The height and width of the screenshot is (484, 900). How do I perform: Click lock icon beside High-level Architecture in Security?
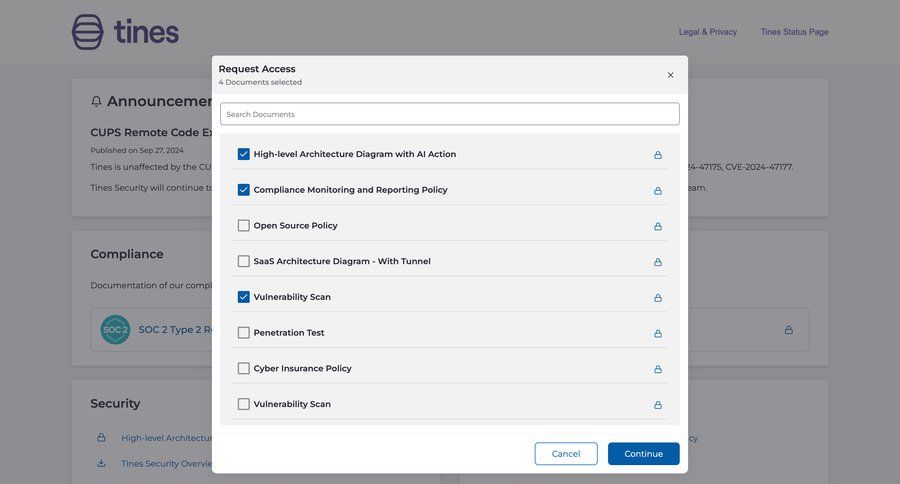pyautogui.click(x=101, y=437)
